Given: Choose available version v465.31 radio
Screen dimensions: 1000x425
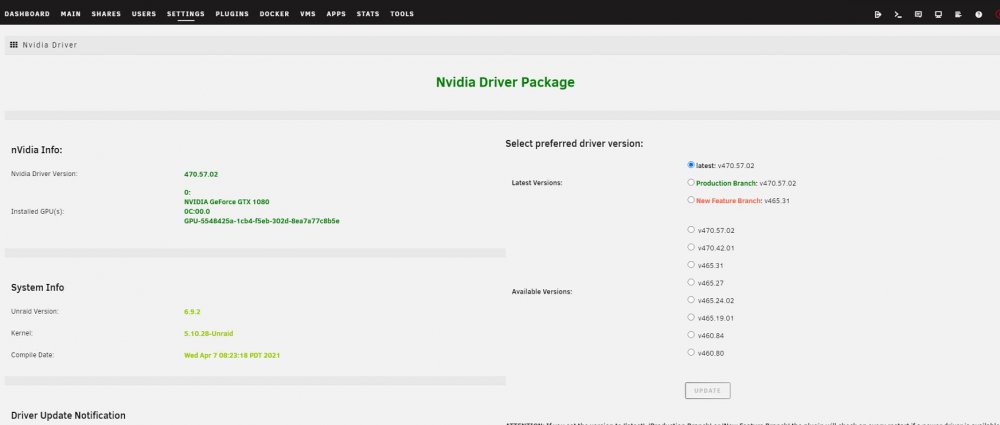Looking at the screenshot, I should (691, 265).
